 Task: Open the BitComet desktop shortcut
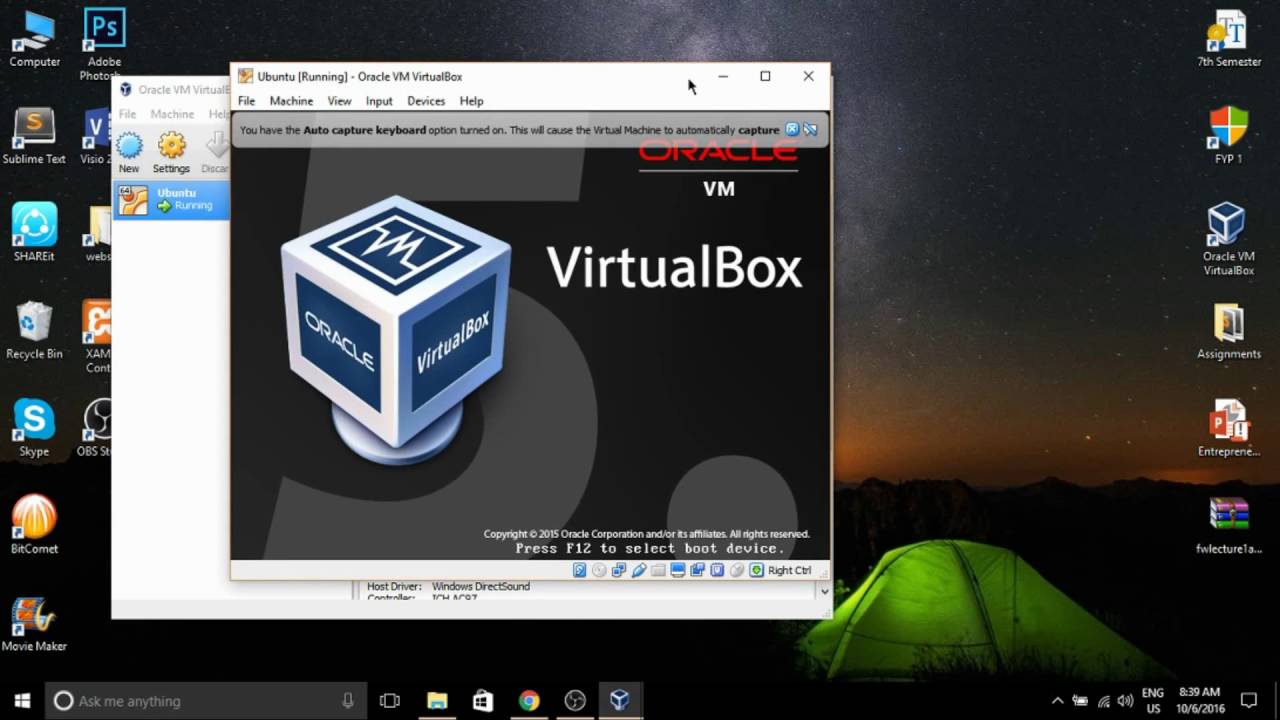34,525
